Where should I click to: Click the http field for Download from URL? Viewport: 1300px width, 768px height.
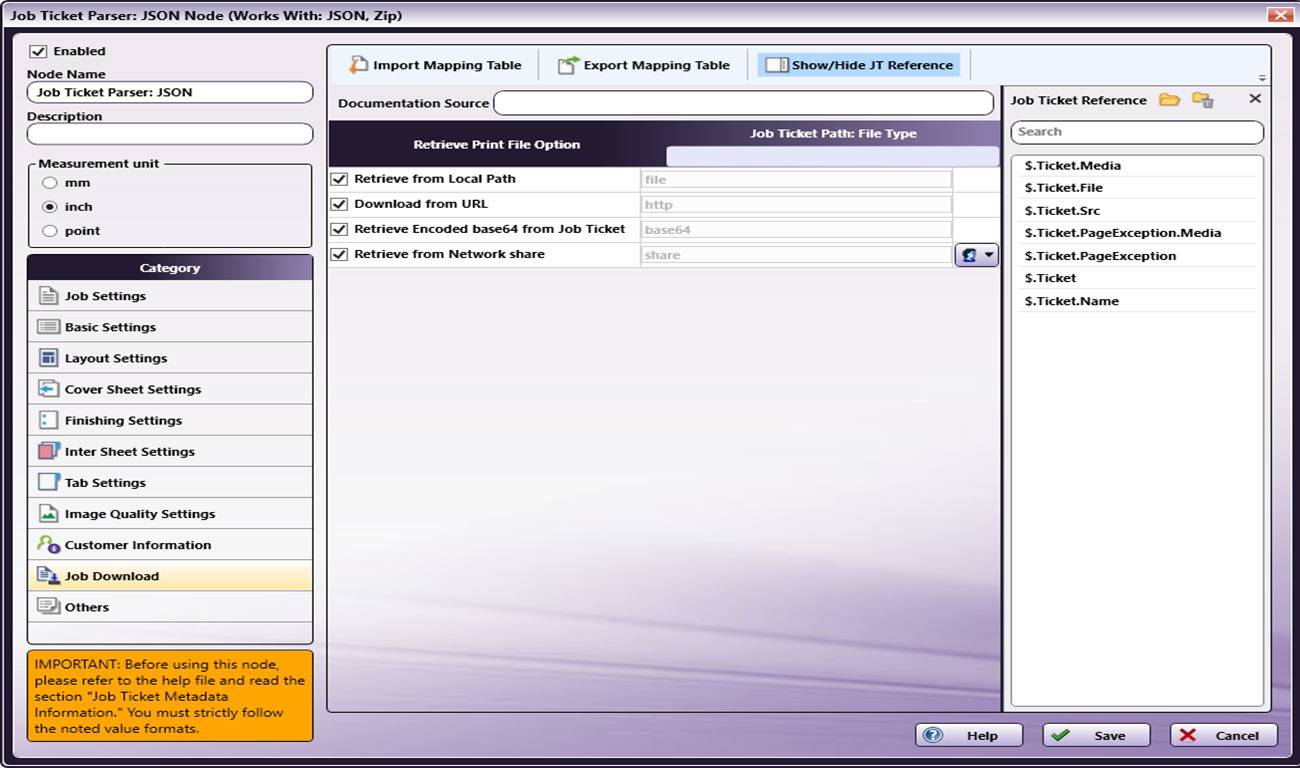[x=796, y=204]
